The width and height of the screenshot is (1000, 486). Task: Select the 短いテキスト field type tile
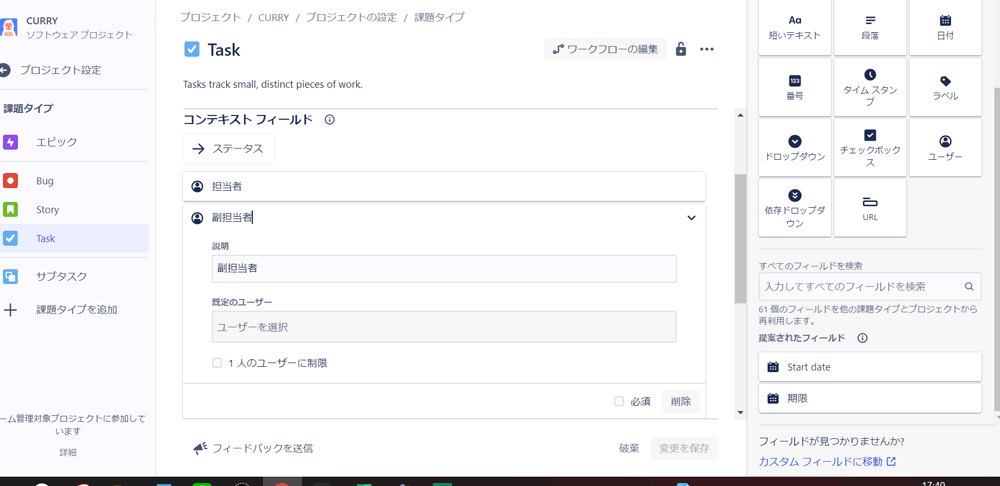pos(794,27)
